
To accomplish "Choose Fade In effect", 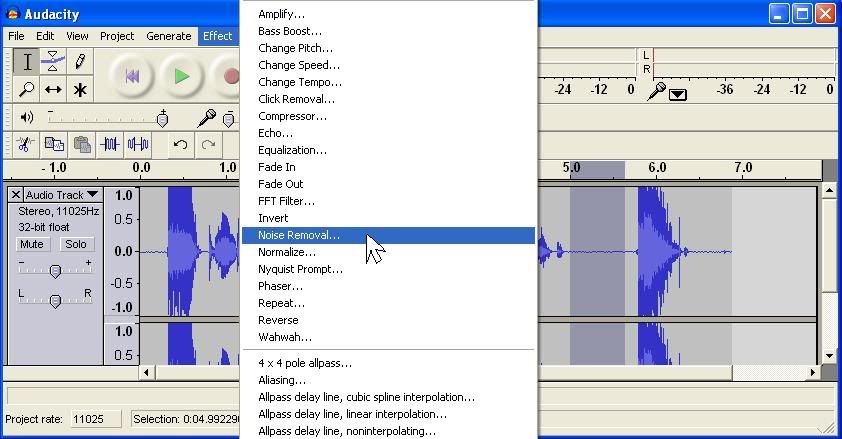I will click(x=388, y=167).
